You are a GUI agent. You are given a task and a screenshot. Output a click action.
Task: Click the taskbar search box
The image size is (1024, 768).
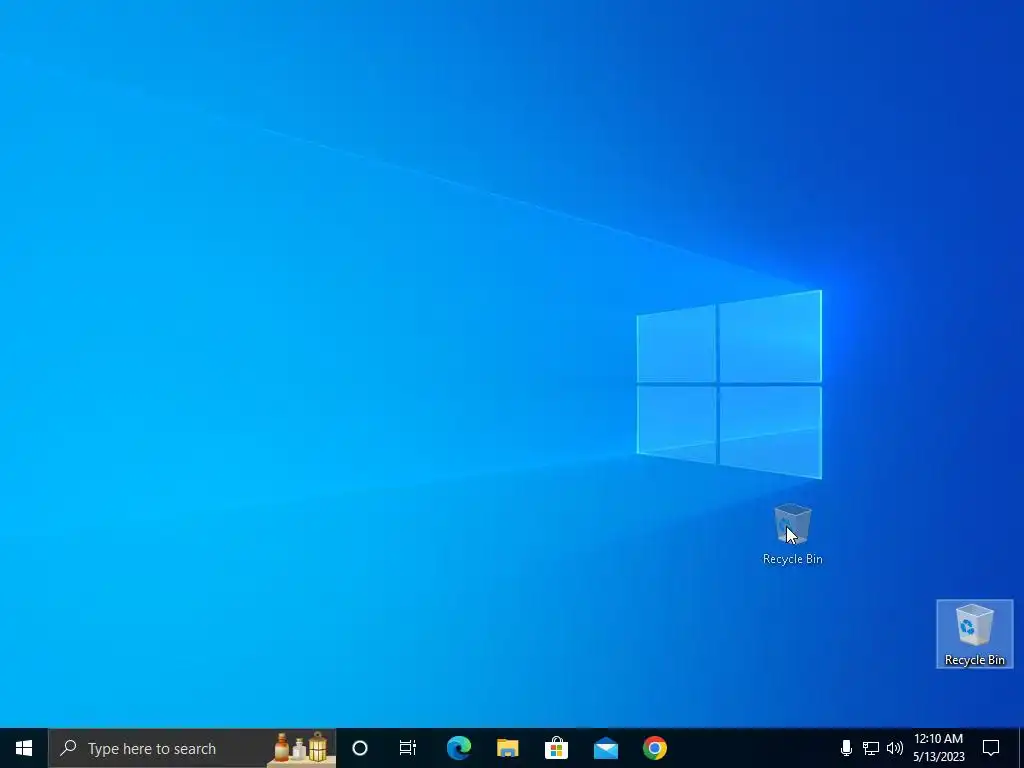(x=192, y=748)
